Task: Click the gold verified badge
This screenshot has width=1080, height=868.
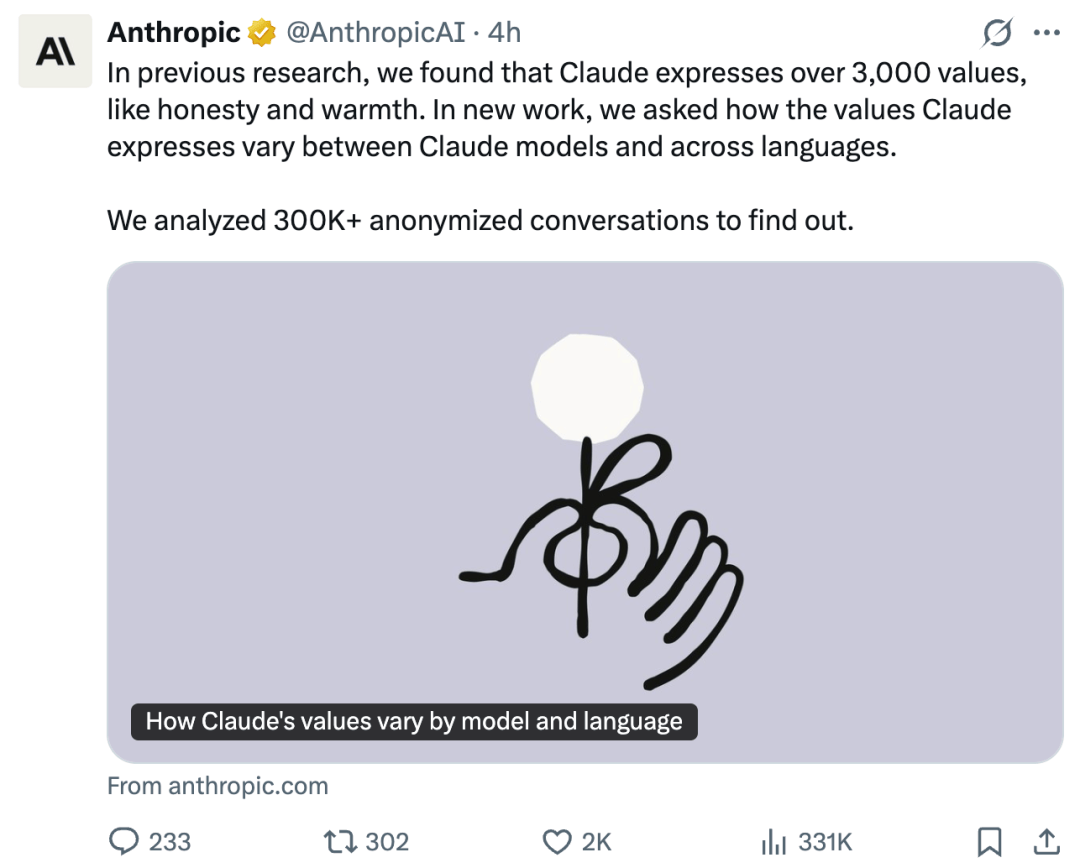Action: tap(262, 32)
